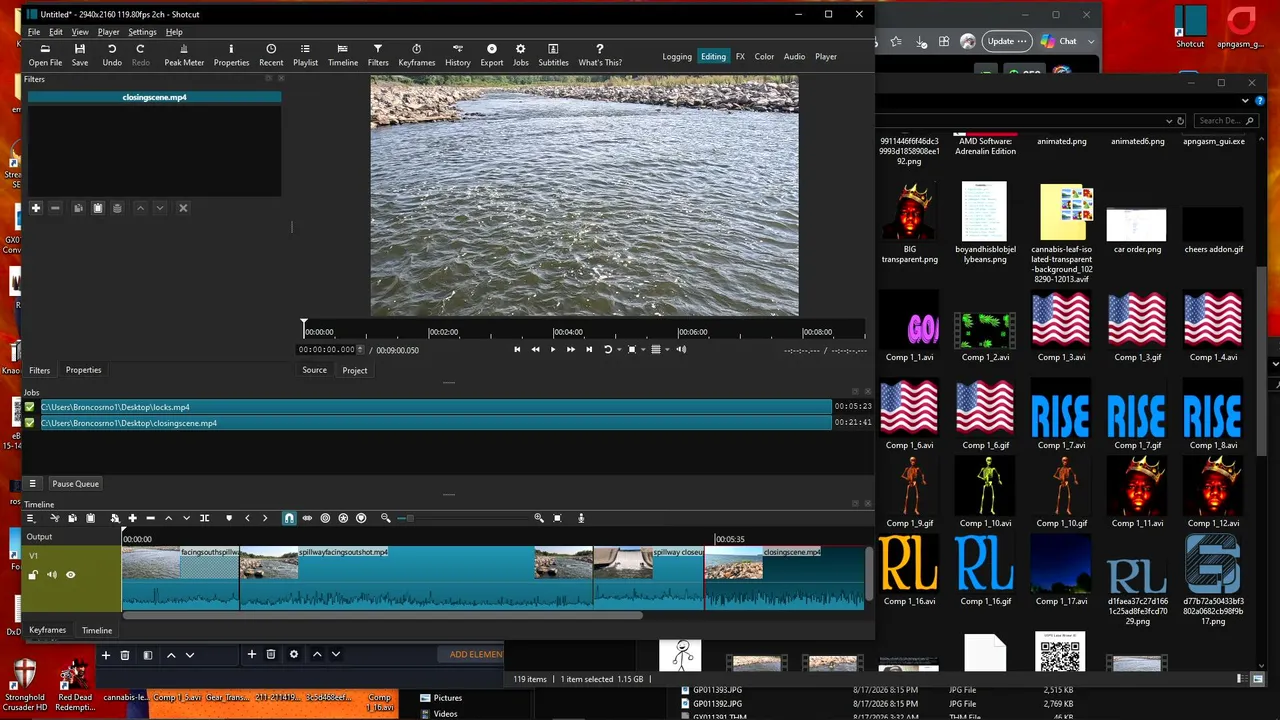Open the Playlist panel from toolbar
Viewport: 1280px width, 720px height.
tap(306, 55)
